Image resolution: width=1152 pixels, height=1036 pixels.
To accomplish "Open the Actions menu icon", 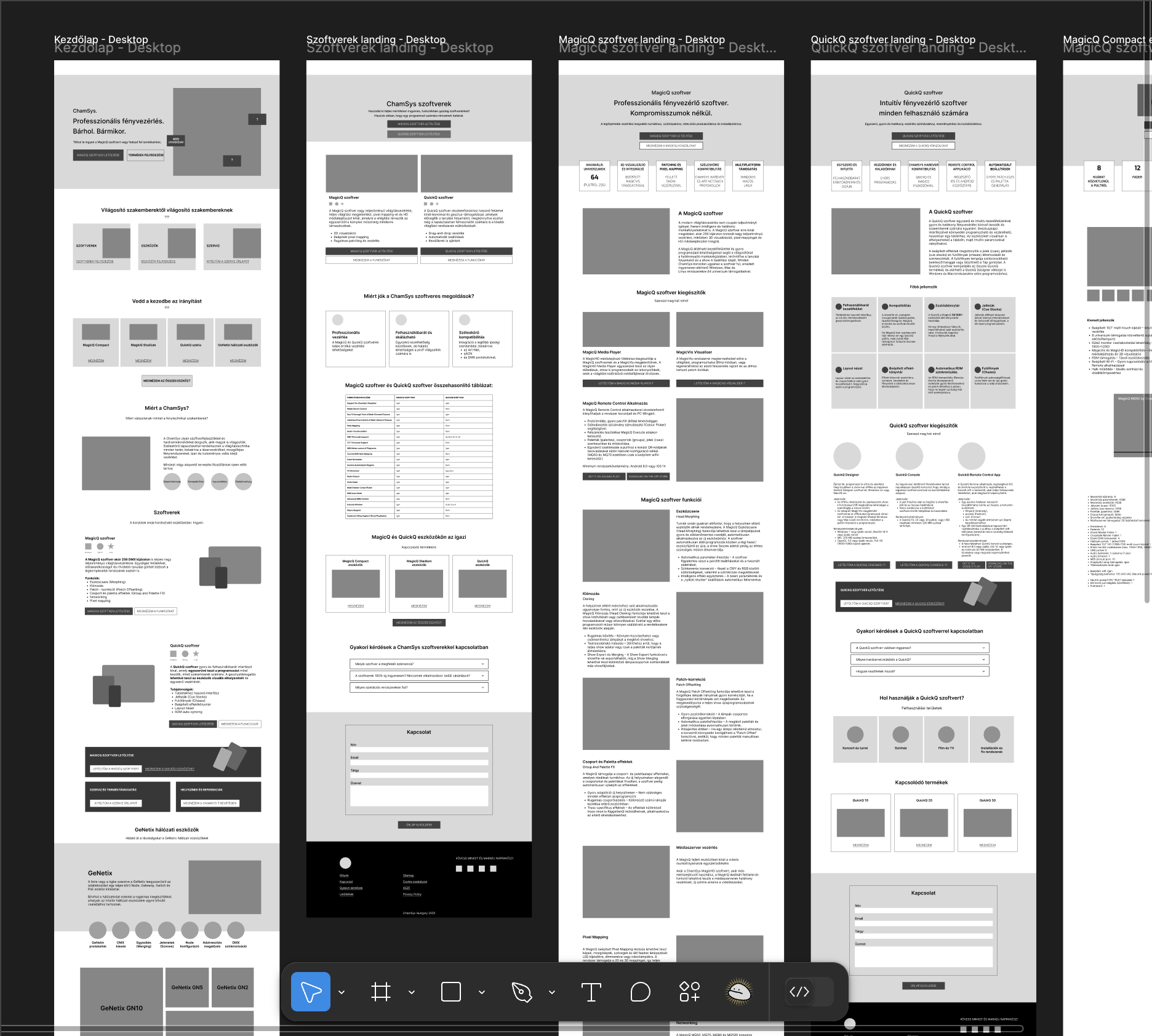I will coord(689,992).
